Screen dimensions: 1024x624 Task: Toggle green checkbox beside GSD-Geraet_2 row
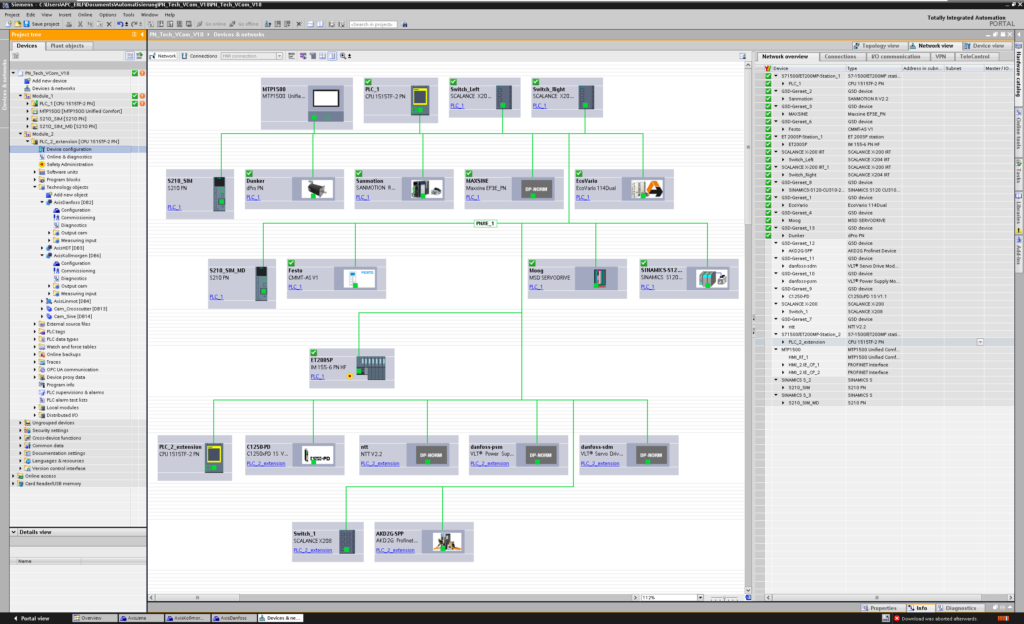point(768,91)
